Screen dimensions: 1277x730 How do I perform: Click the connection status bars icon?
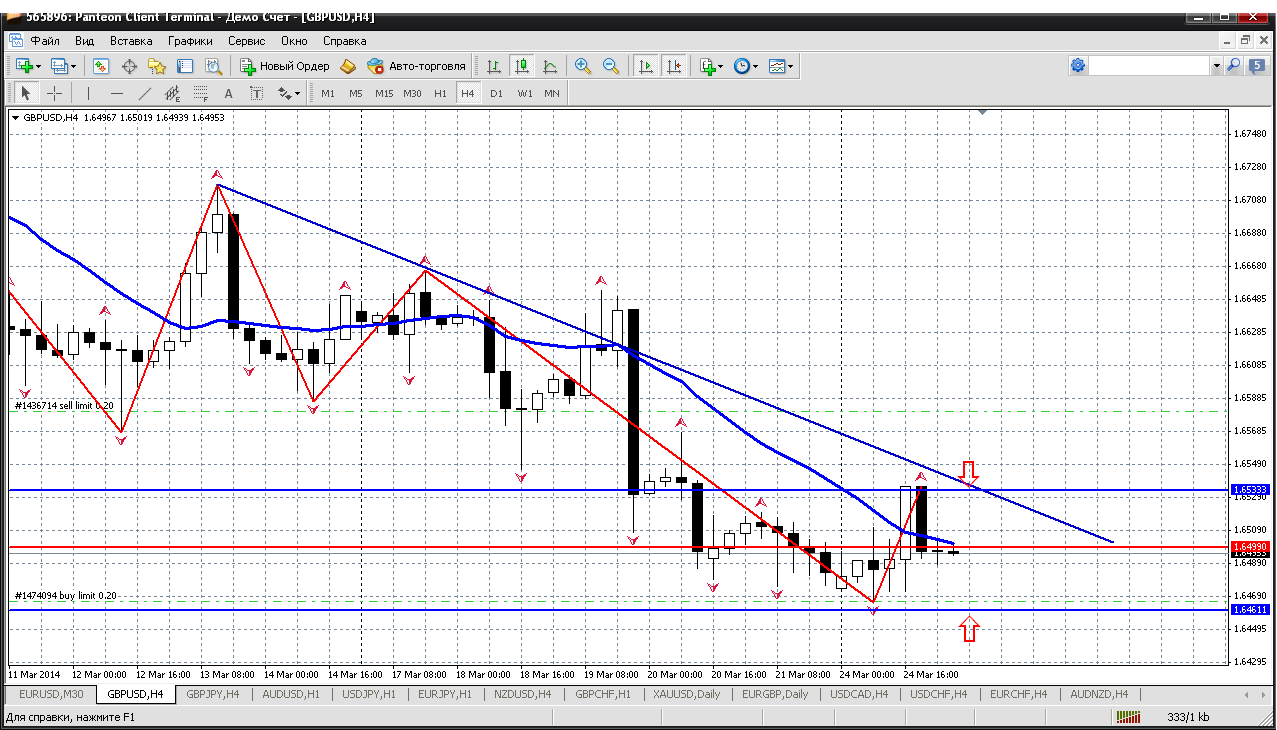[1130, 717]
